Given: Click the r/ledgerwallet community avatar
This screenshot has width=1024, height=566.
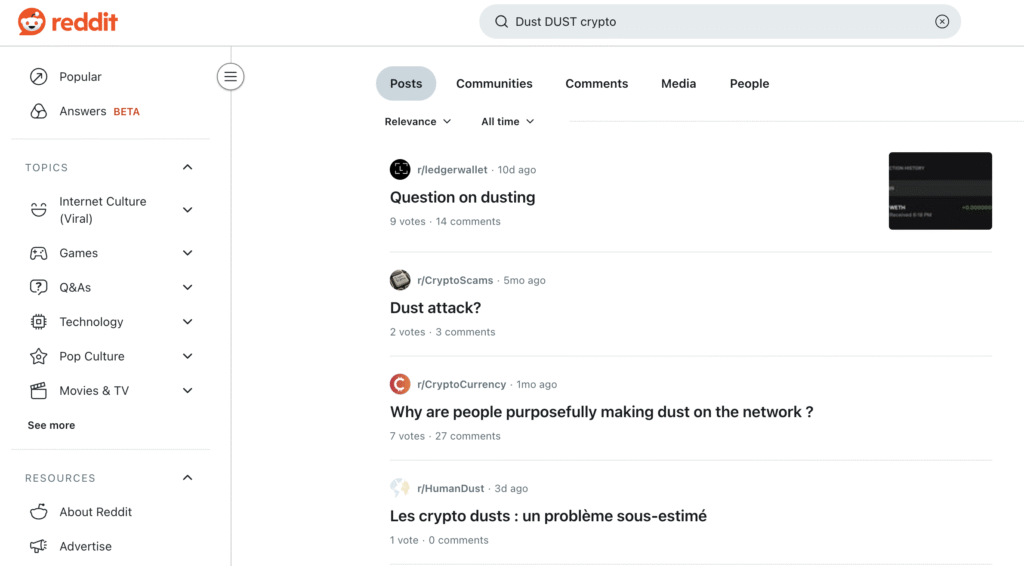Looking at the screenshot, I should click(400, 170).
